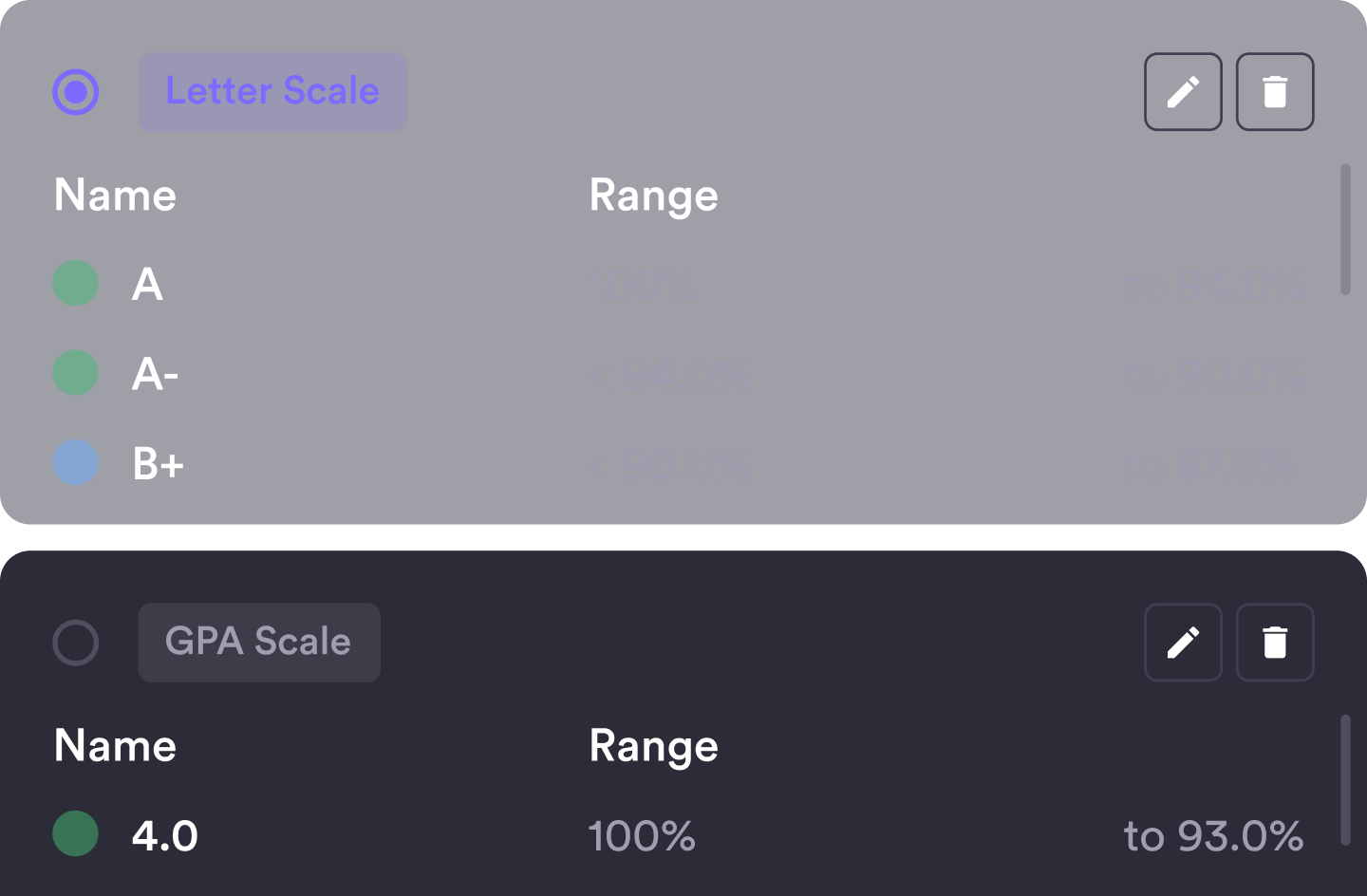Image resolution: width=1367 pixels, height=896 pixels.
Task: Click the green color dot beside grade A-
Action: tap(75, 374)
